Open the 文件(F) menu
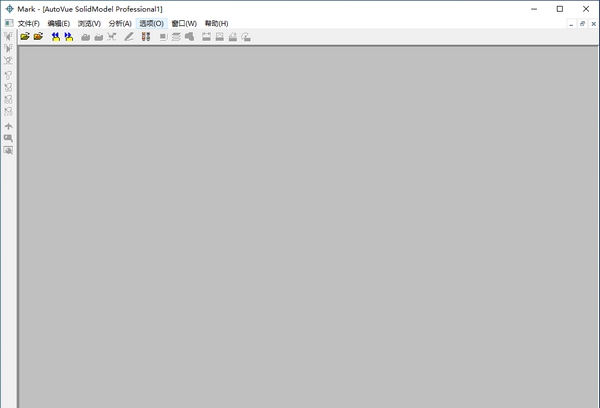Screen dimensions: 600x408 [x=29, y=23]
